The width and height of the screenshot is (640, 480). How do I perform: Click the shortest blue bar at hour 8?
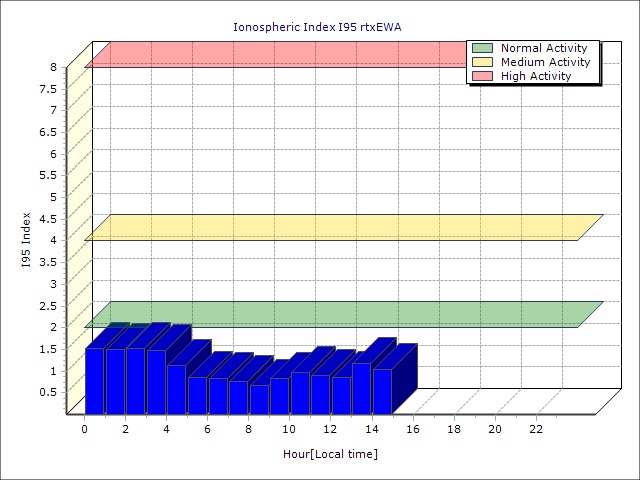click(259, 400)
